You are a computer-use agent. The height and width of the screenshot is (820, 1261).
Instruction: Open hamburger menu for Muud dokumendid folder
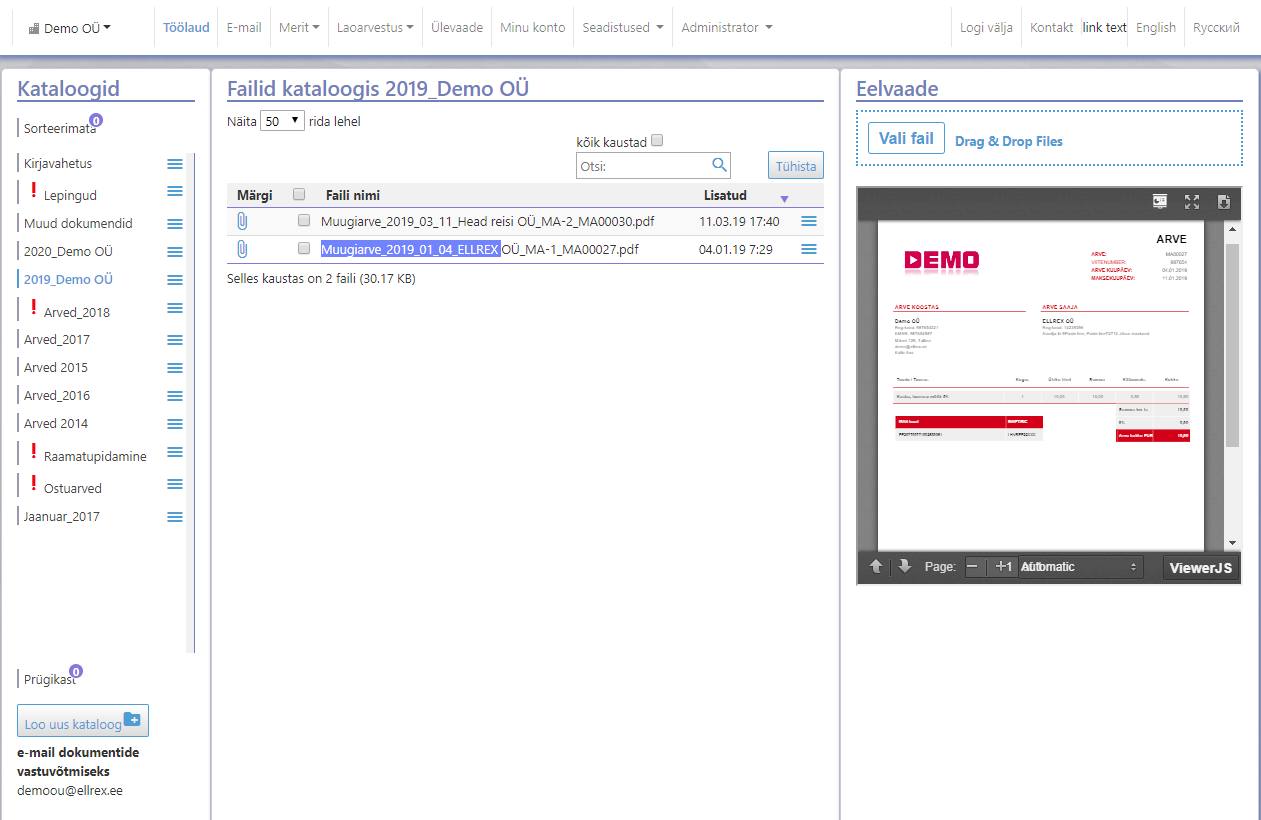click(x=175, y=224)
